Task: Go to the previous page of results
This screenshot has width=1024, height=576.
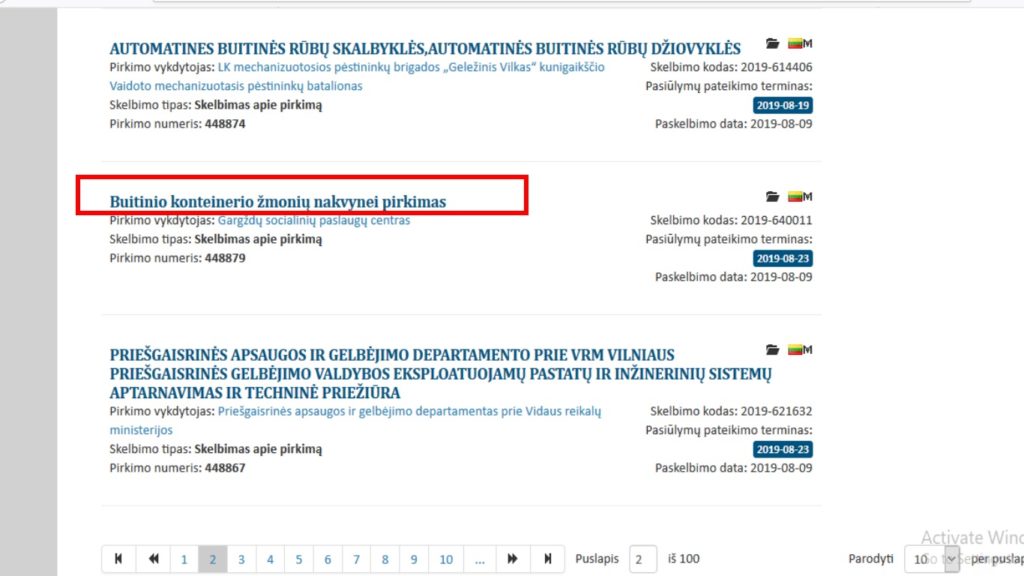Action: pos(154,559)
